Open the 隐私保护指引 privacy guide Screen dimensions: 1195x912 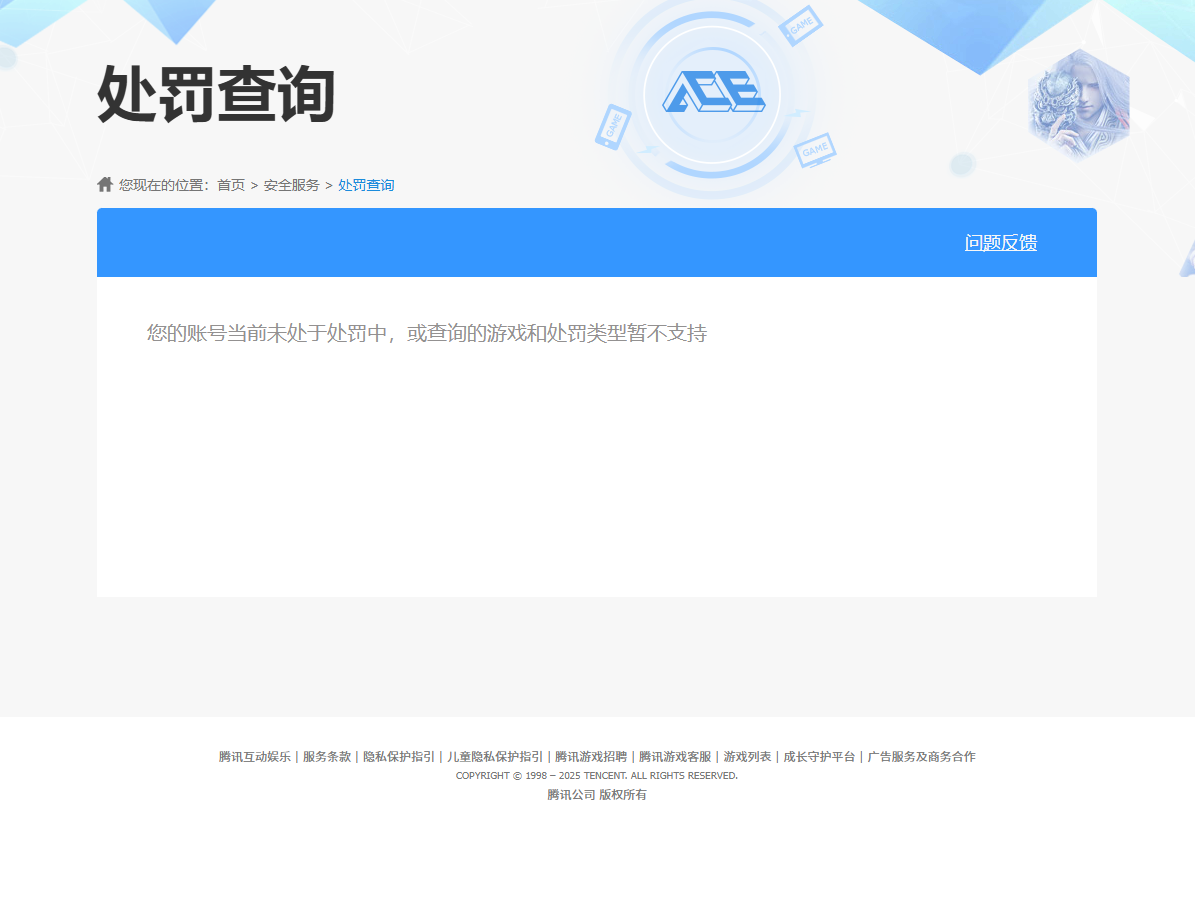click(x=399, y=757)
